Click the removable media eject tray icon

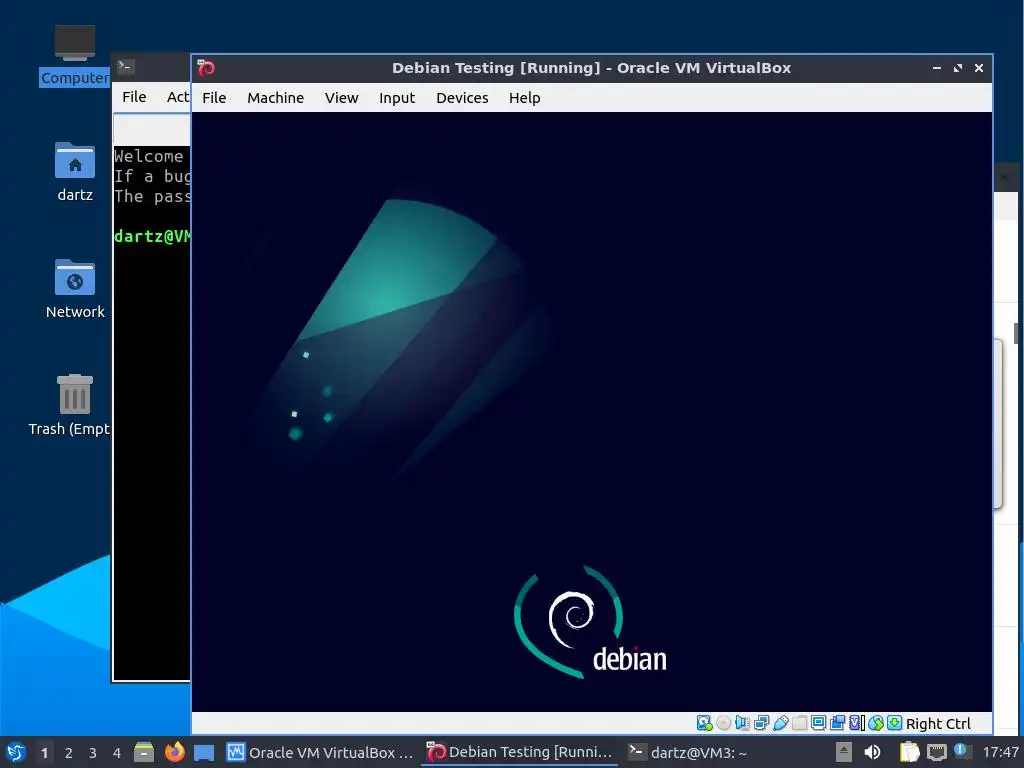[844, 752]
